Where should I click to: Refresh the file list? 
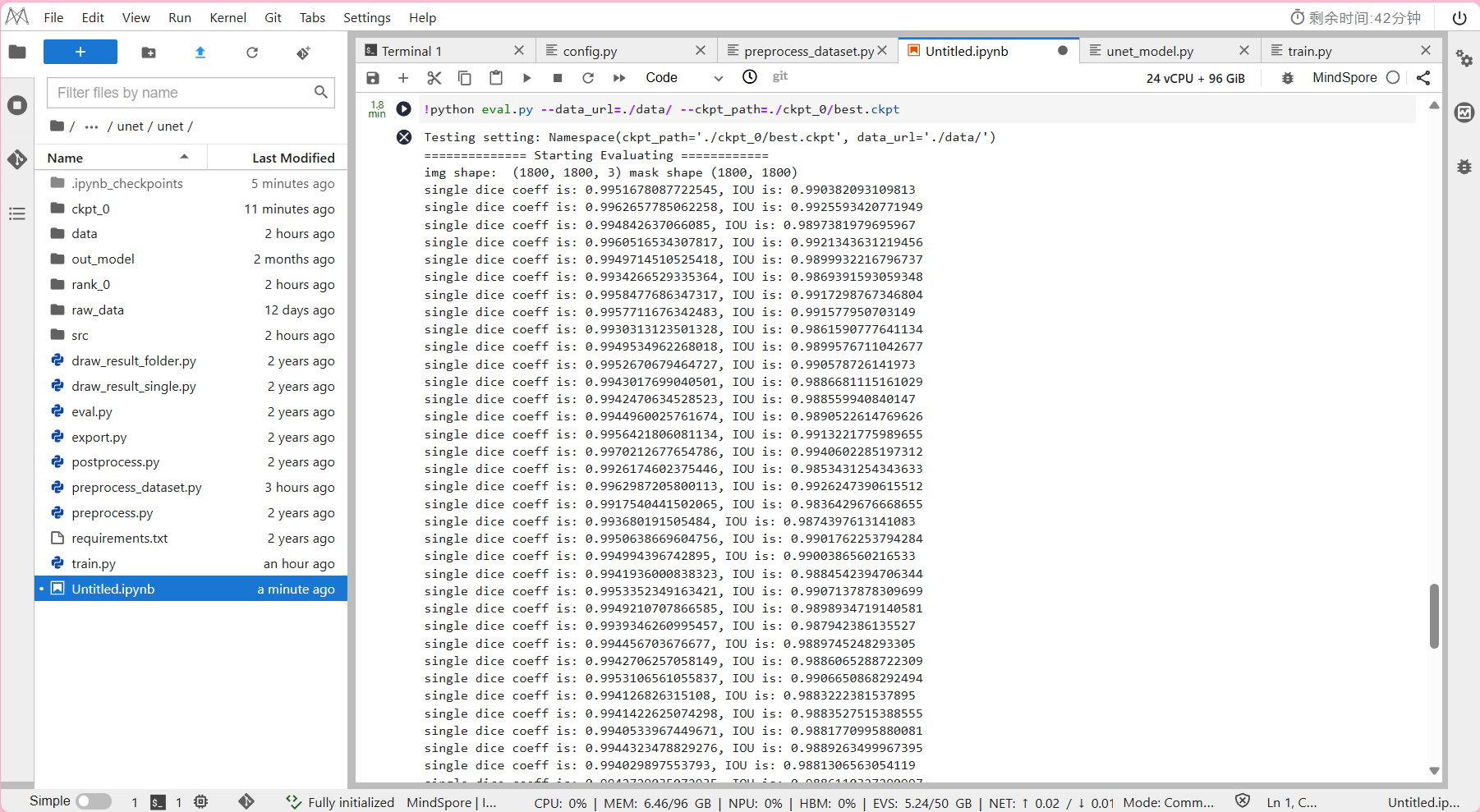(x=252, y=53)
